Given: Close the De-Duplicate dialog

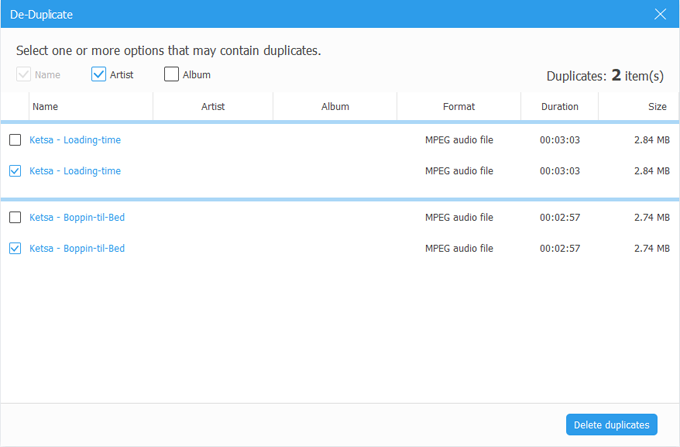Looking at the screenshot, I should [659, 14].
